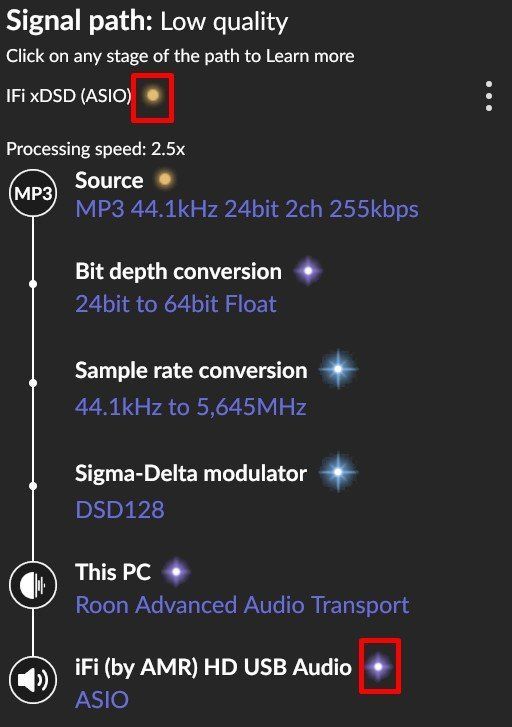Click the This PC waveform circle icon

point(33,585)
